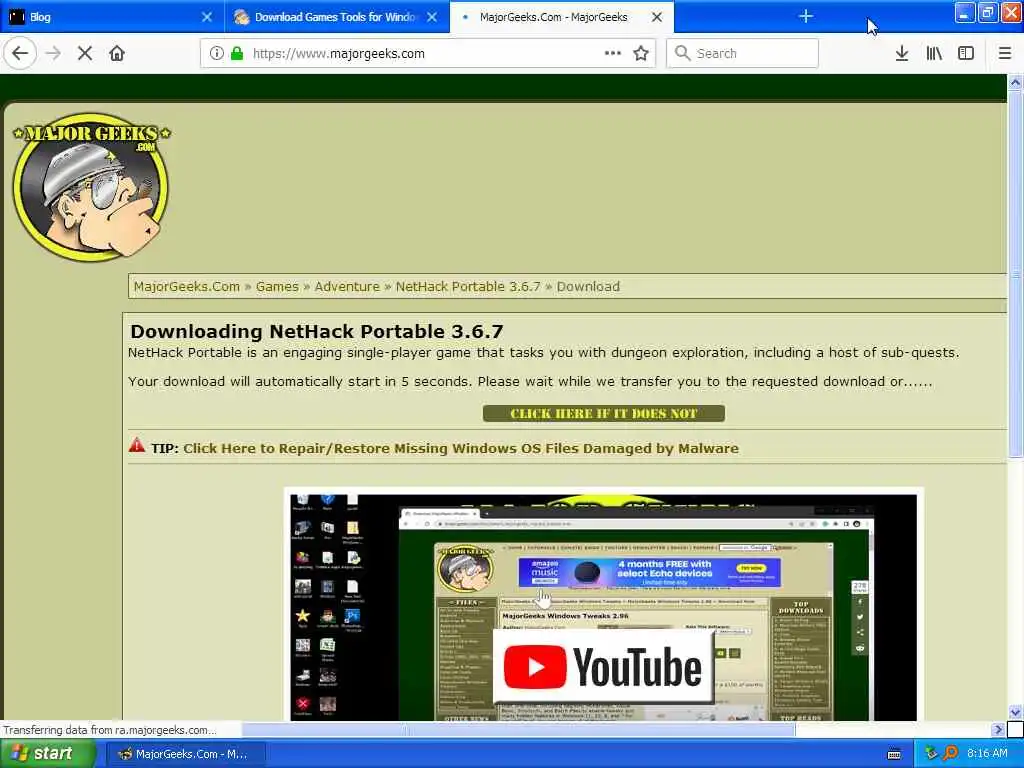
Task: Click the 'Download' breadcrumb text
Action: (x=588, y=287)
